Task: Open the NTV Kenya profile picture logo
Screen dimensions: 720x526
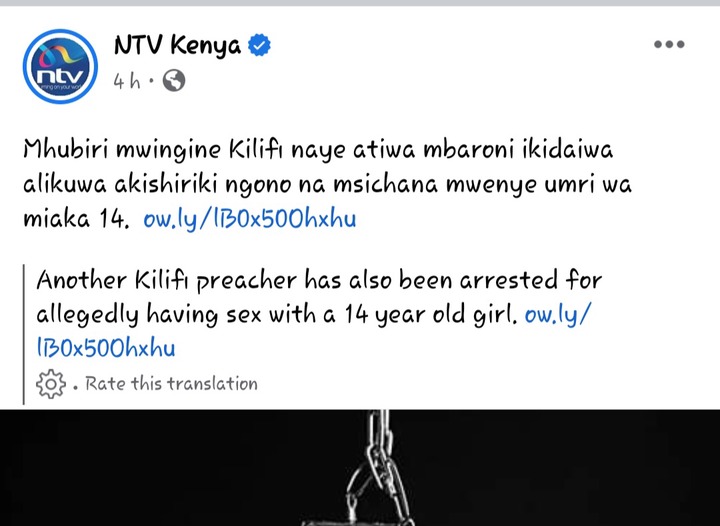Action: (60, 67)
